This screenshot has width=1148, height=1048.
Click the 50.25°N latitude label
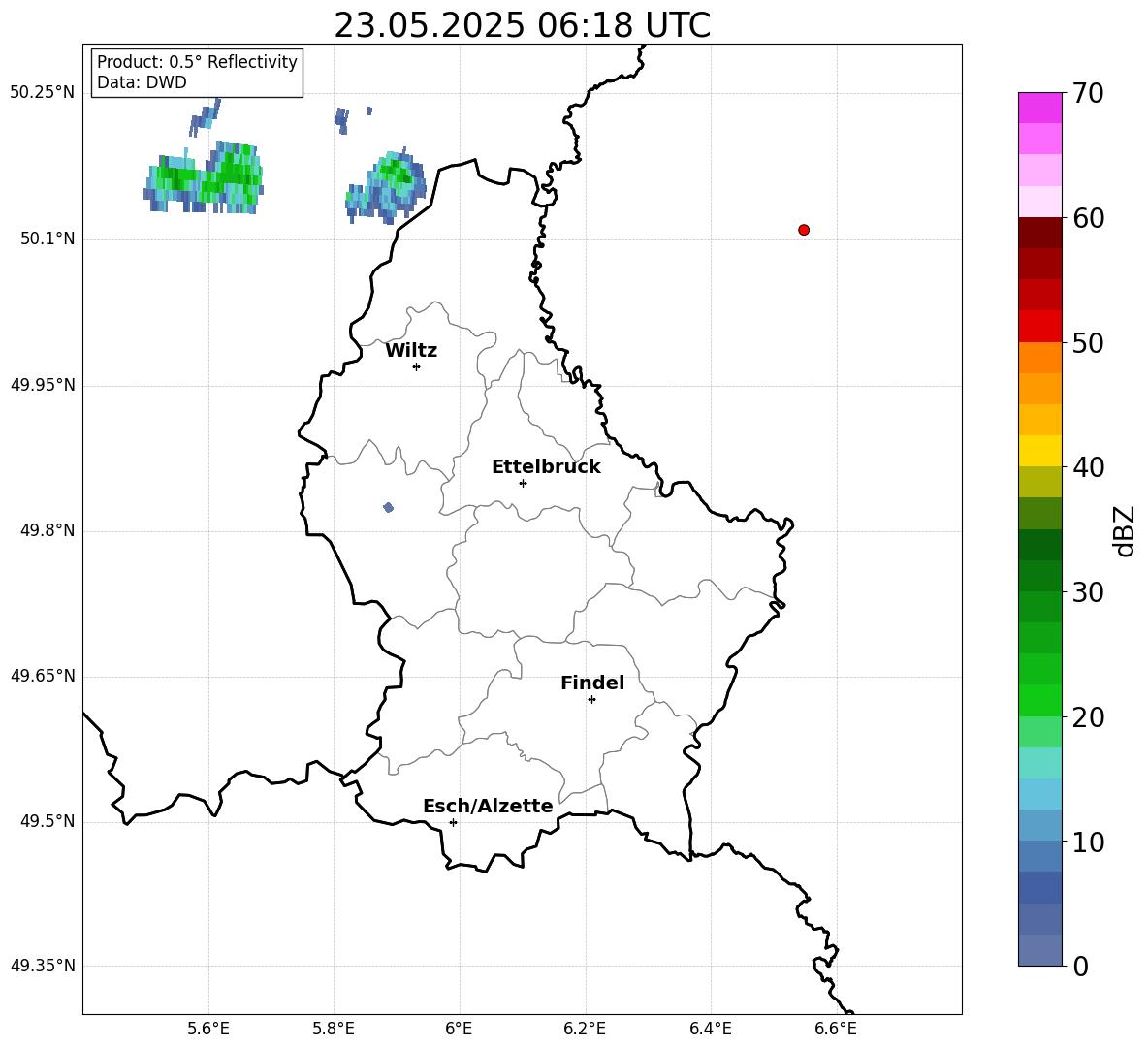click(43, 93)
